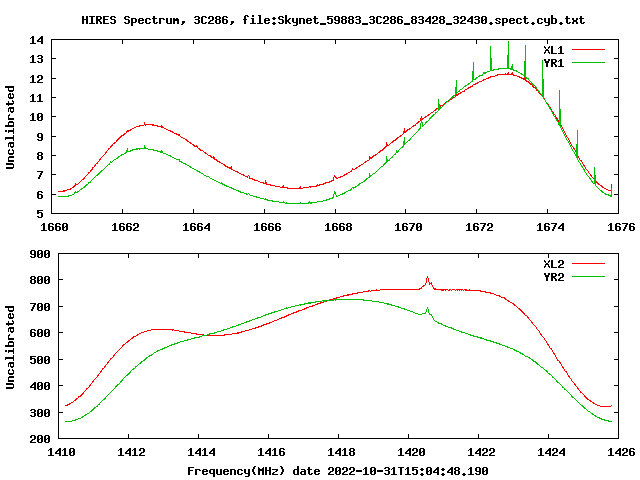Click the 1674 x-axis tick label
Screen dimensions: 640x480
[550, 227]
